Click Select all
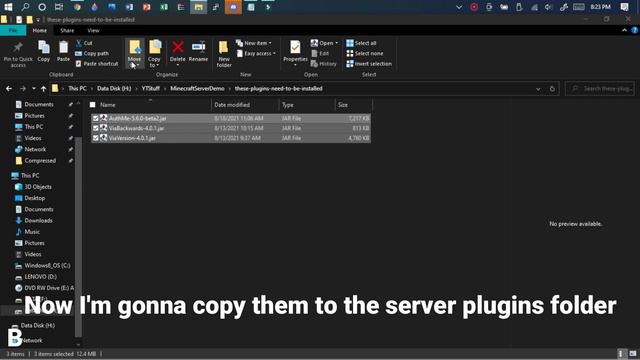This screenshot has width=640, height=360. (361, 43)
